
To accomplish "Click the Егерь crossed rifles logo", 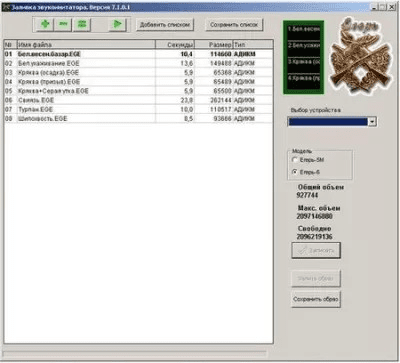I will [360, 55].
